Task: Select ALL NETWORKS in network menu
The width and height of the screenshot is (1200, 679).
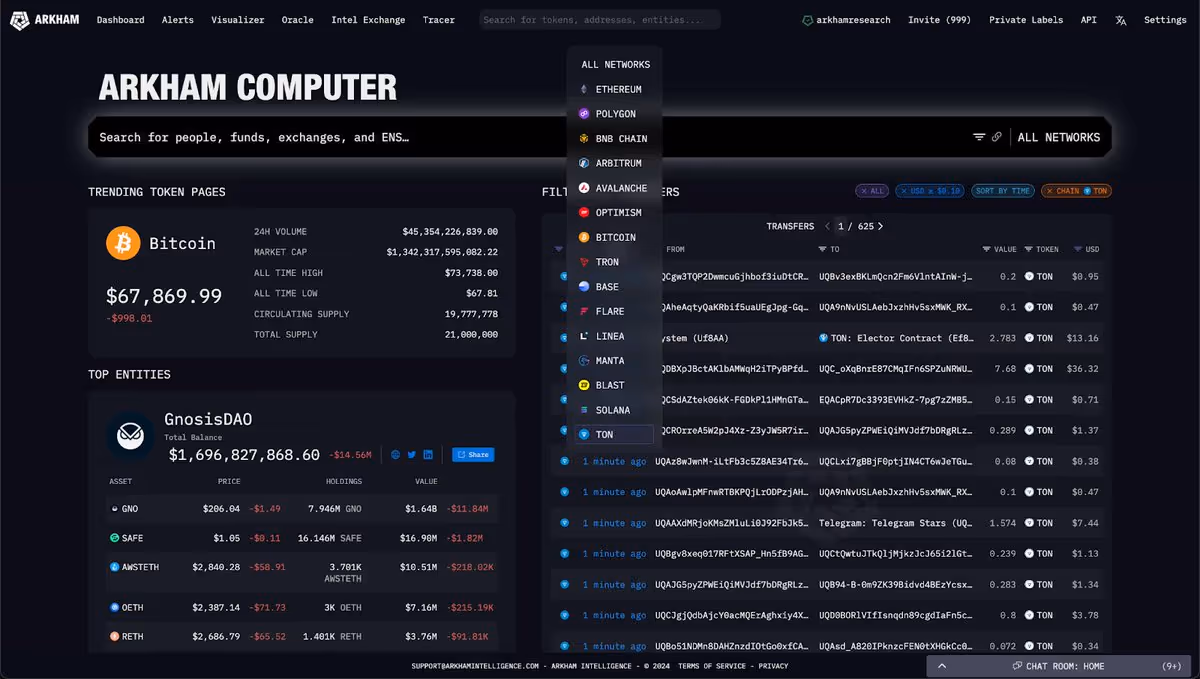Action: point(615,64)
